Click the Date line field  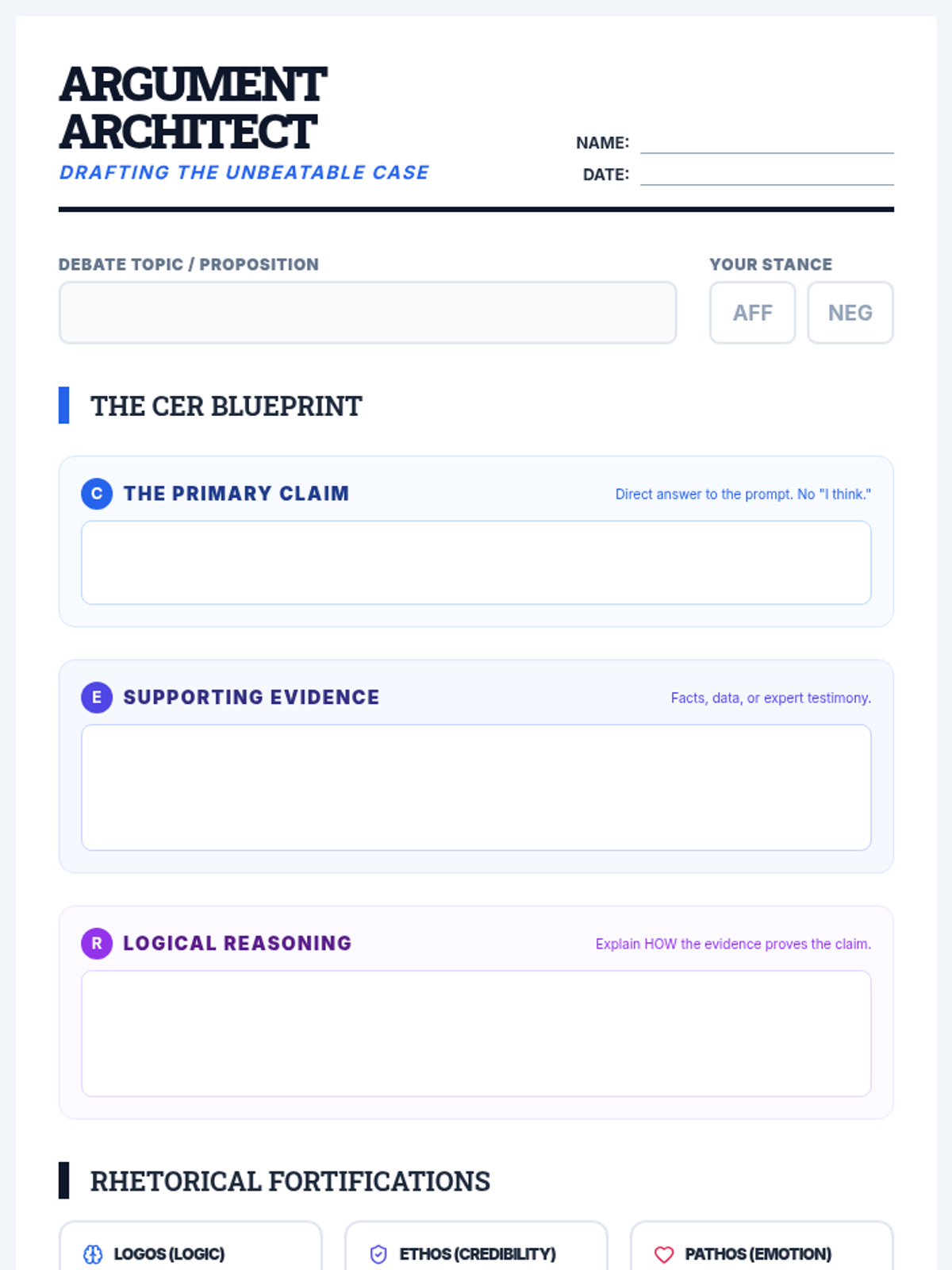(x=766, y=175)
